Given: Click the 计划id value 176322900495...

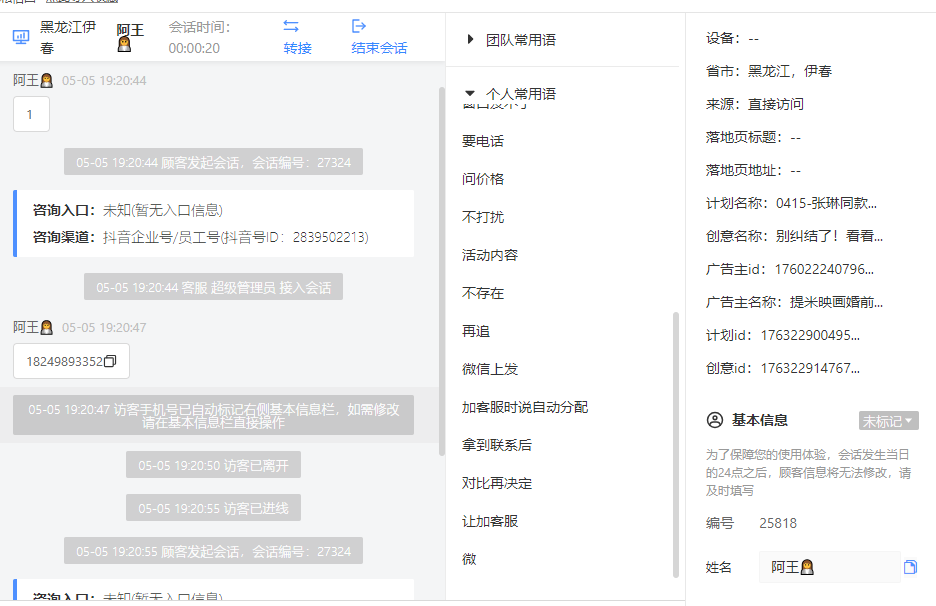Looking at the screenshot, I should tap(810, 335).
